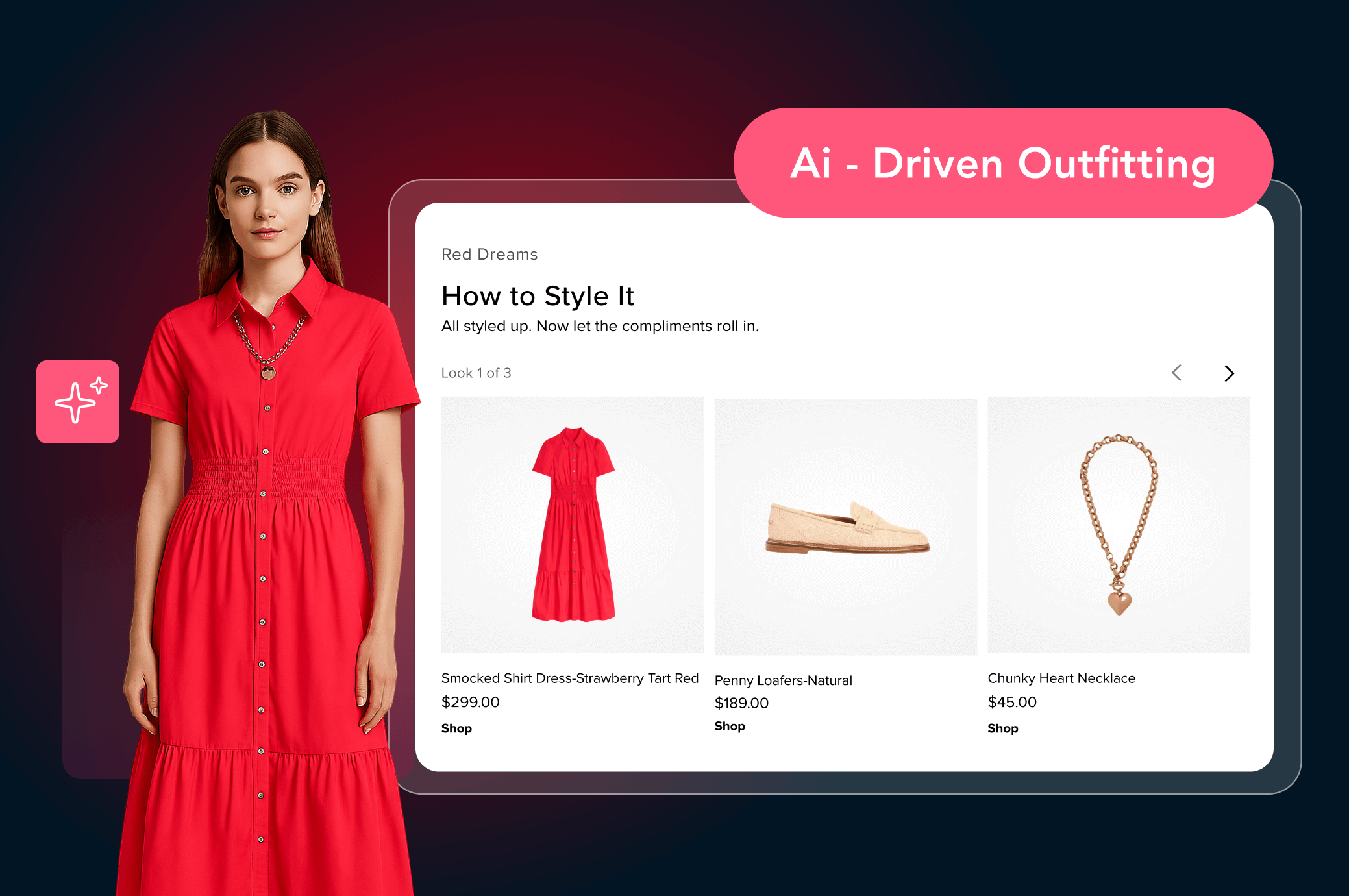Click the Look 1 of 3 indicator
Image resolution: width=1349 pixels, height=896 pixels.
pyautogui.click(x=476, y=373)
